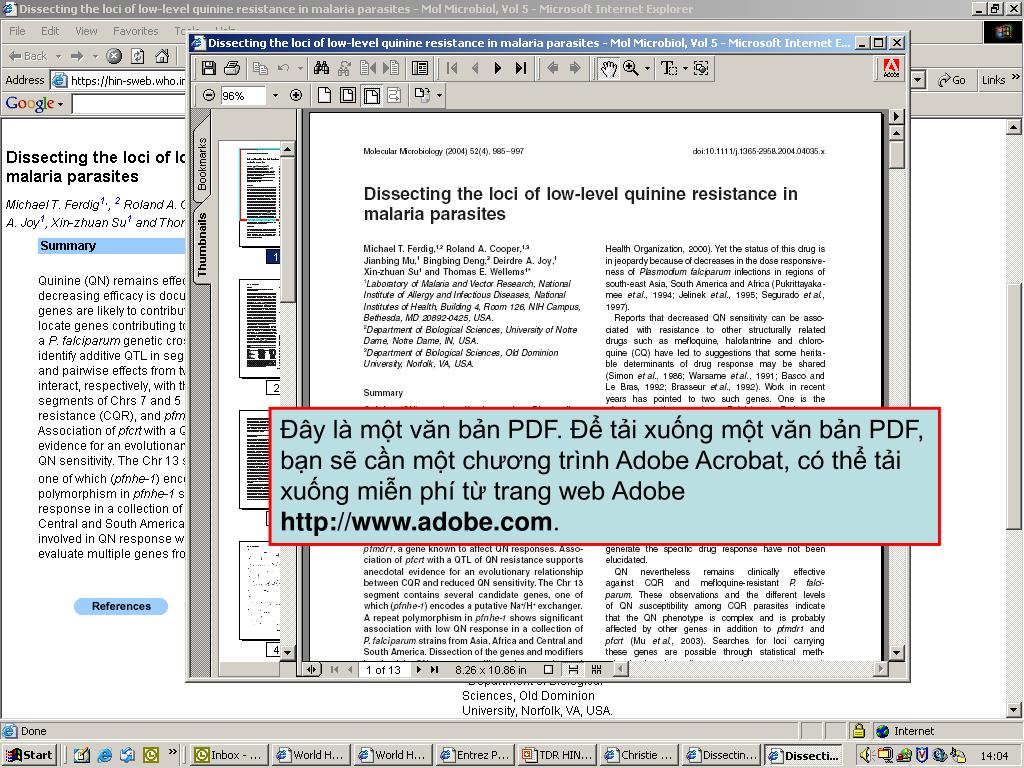The width and height of the screenshot is (1024, 768).
Task: Click the IE Home icon
Action: pyautogui.click(x=163, y=56)
